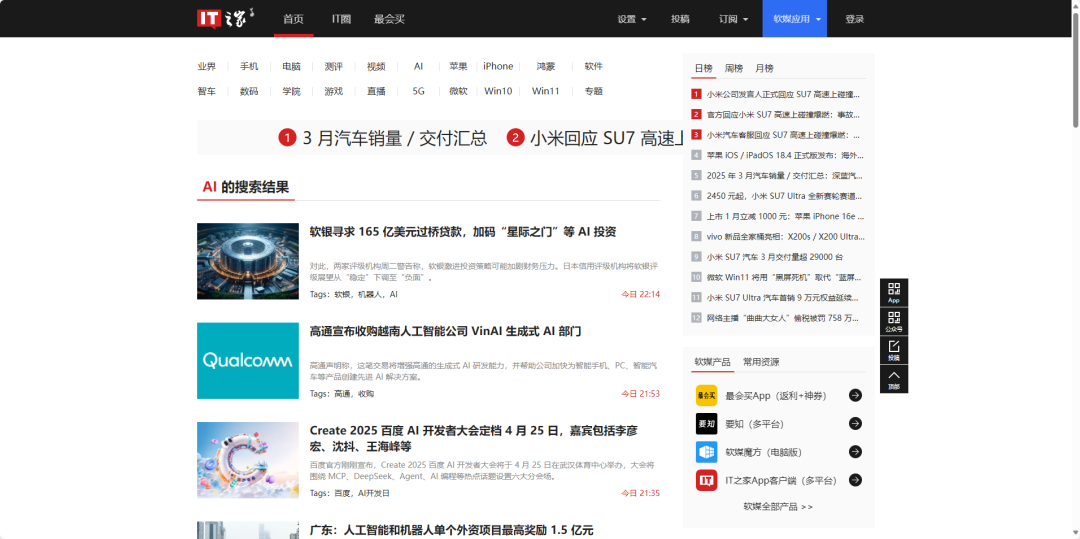Open rank 5 2025 年 3 月汽车销量

(785, 176)
